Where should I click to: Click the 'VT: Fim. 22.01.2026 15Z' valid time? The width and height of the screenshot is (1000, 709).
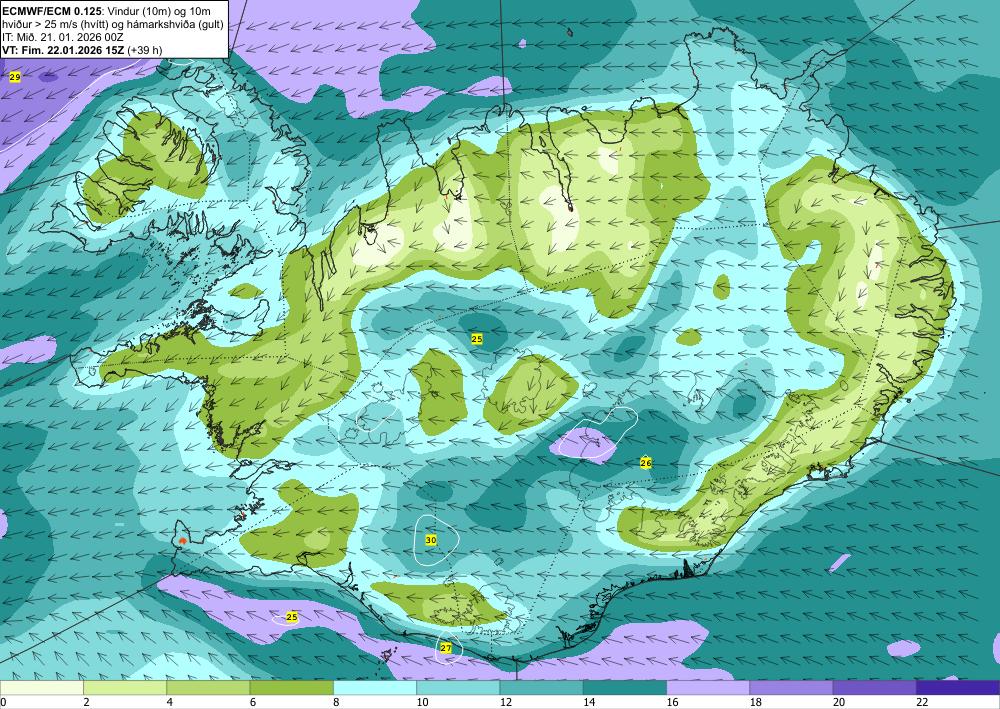pyautogui.click(x=64, y=50)
